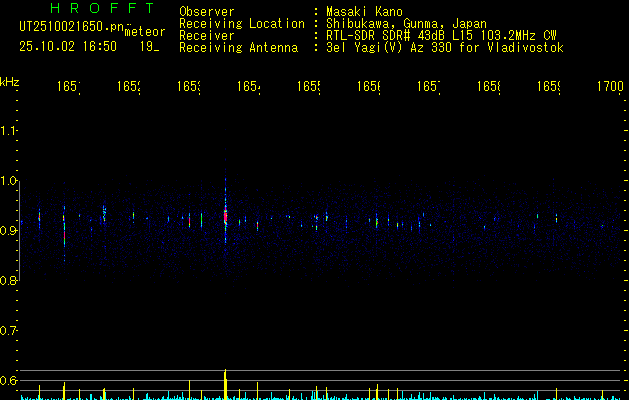Click the word meteor under the file name
629x400 pixels.
(x=145, y=32)
